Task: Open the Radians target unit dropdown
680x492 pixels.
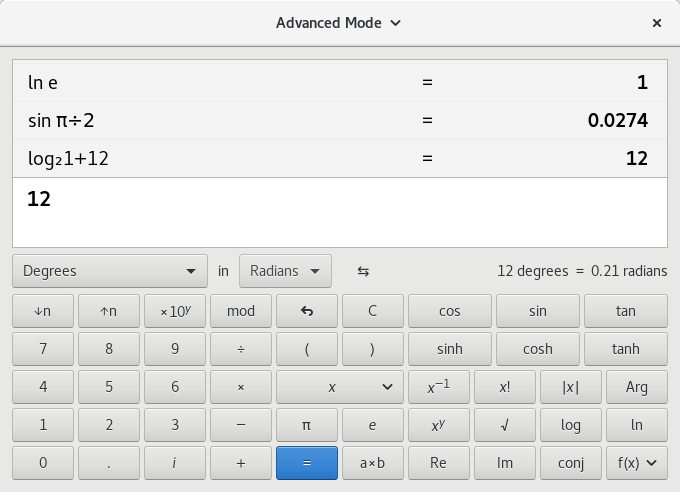Action: point(285,271)
